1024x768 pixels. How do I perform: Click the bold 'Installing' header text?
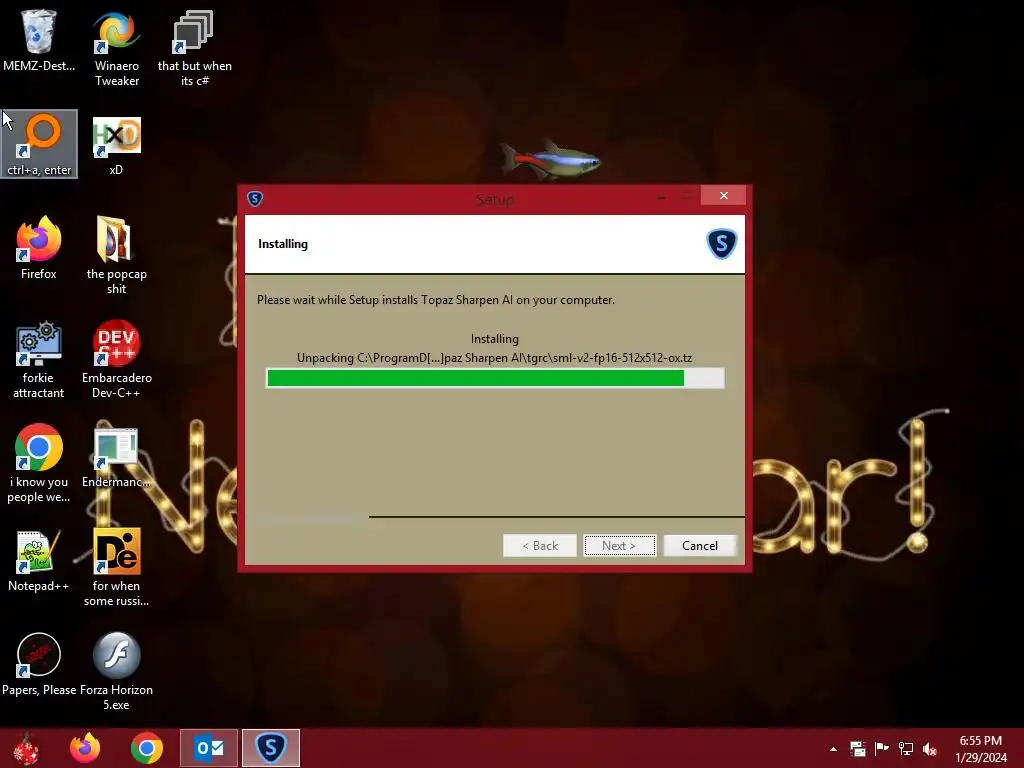[283, 244]
